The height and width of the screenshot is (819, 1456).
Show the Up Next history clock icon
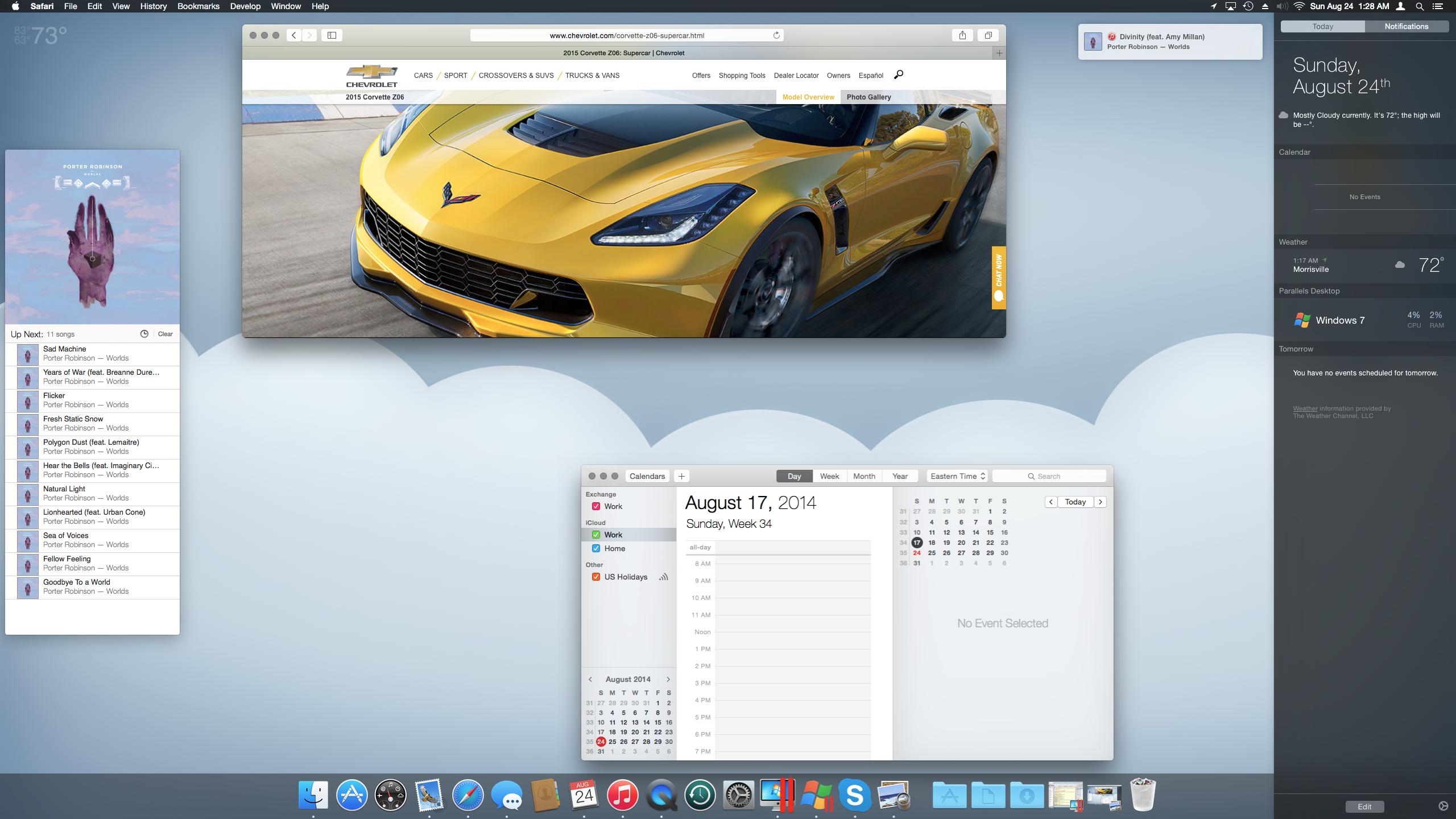pyautogui.click(x=144, y=334)
